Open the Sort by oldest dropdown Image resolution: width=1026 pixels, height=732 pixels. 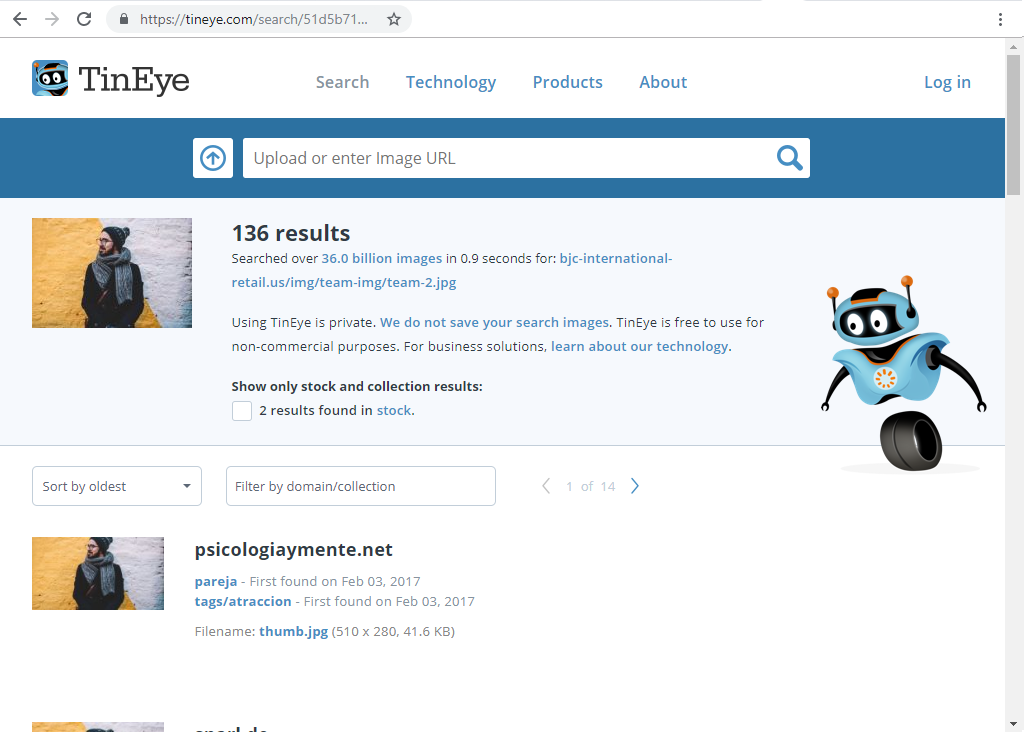point(116,486)
